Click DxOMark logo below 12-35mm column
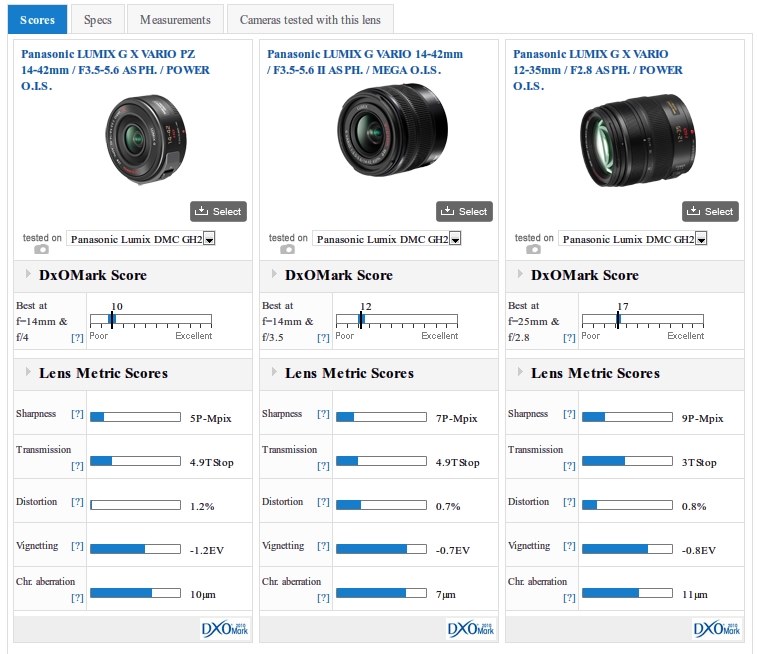 click(717, 629)
